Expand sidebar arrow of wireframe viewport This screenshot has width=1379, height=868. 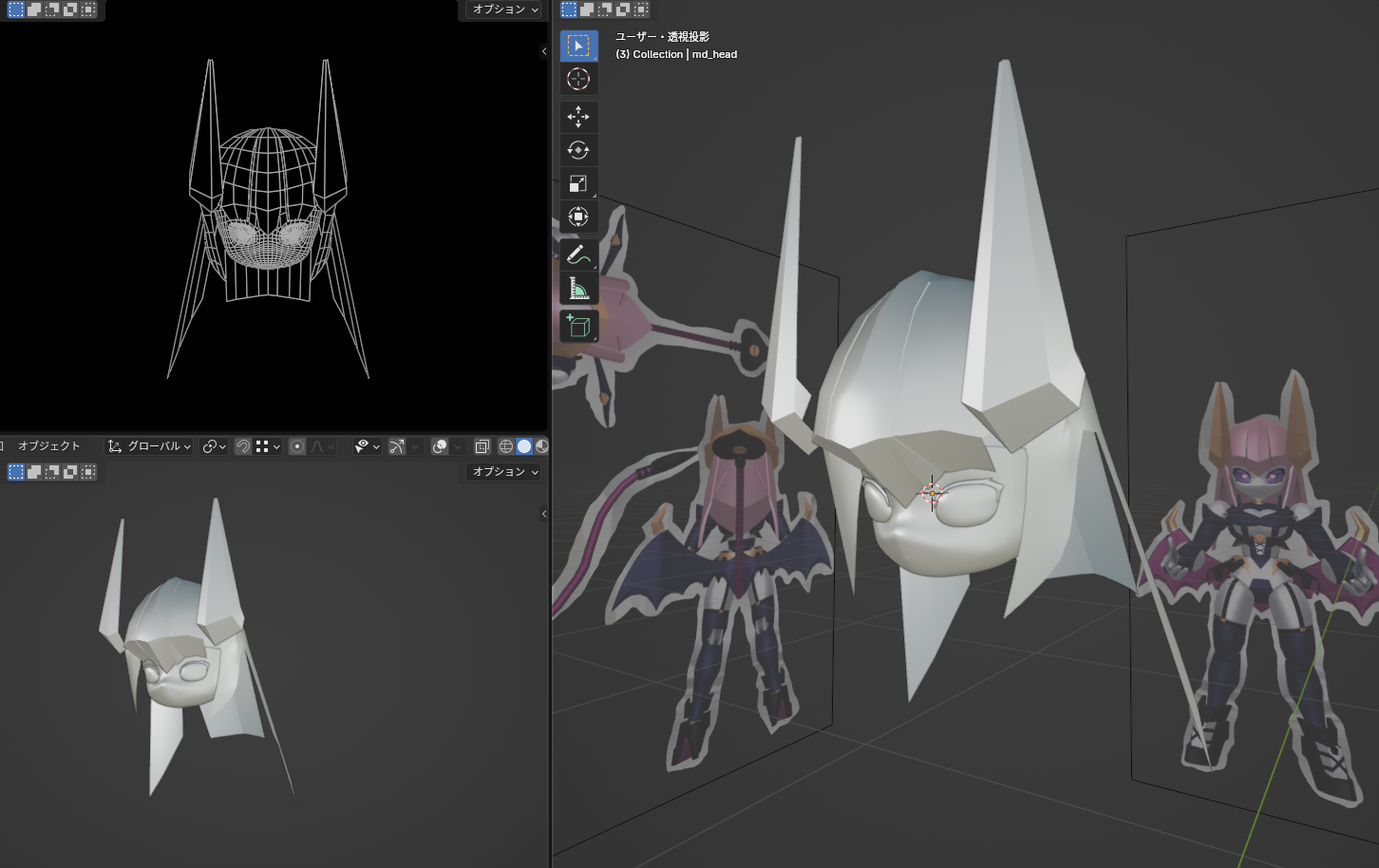click(x=544, y=51)
